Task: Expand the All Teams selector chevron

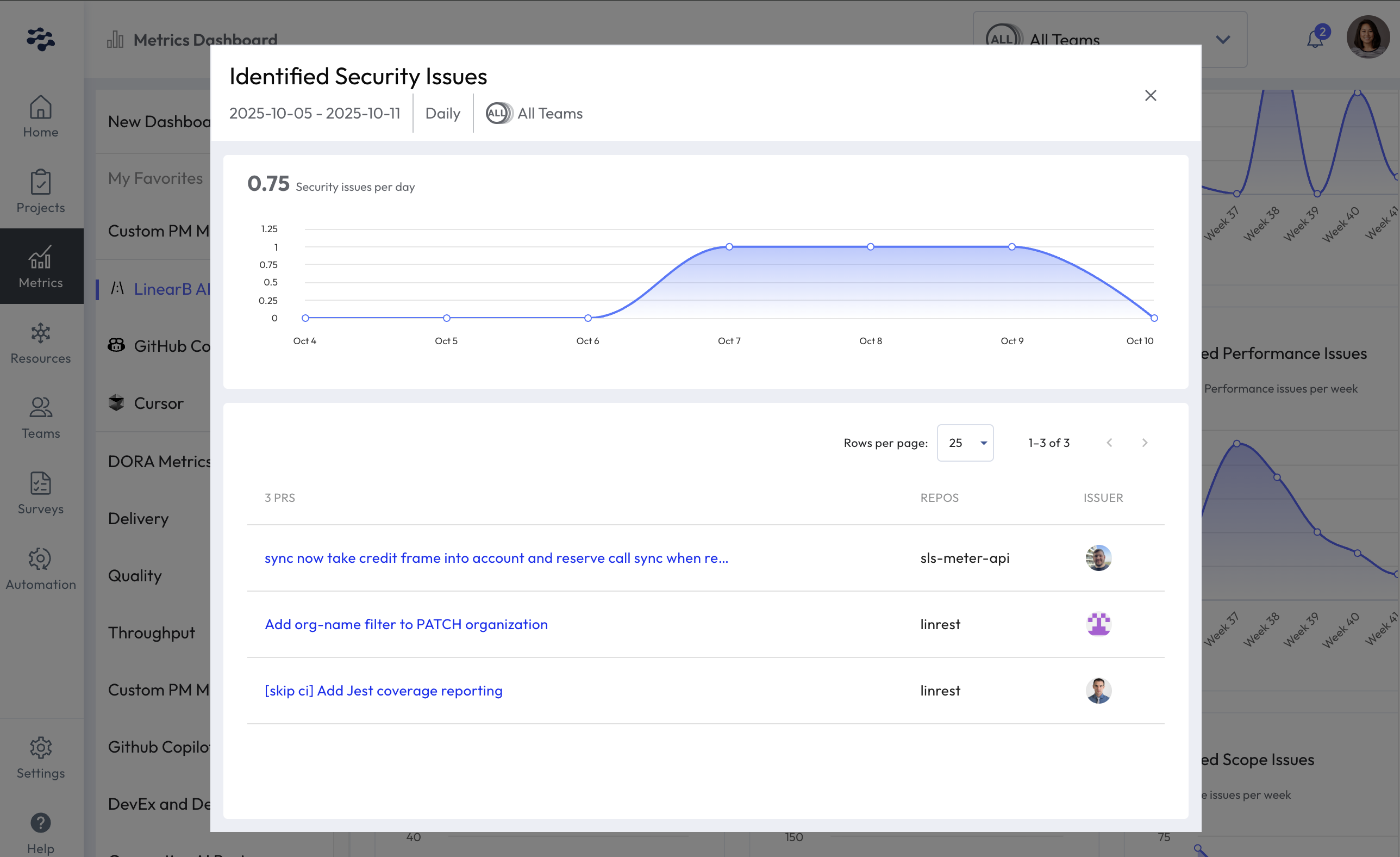Action: [1223, 39]
